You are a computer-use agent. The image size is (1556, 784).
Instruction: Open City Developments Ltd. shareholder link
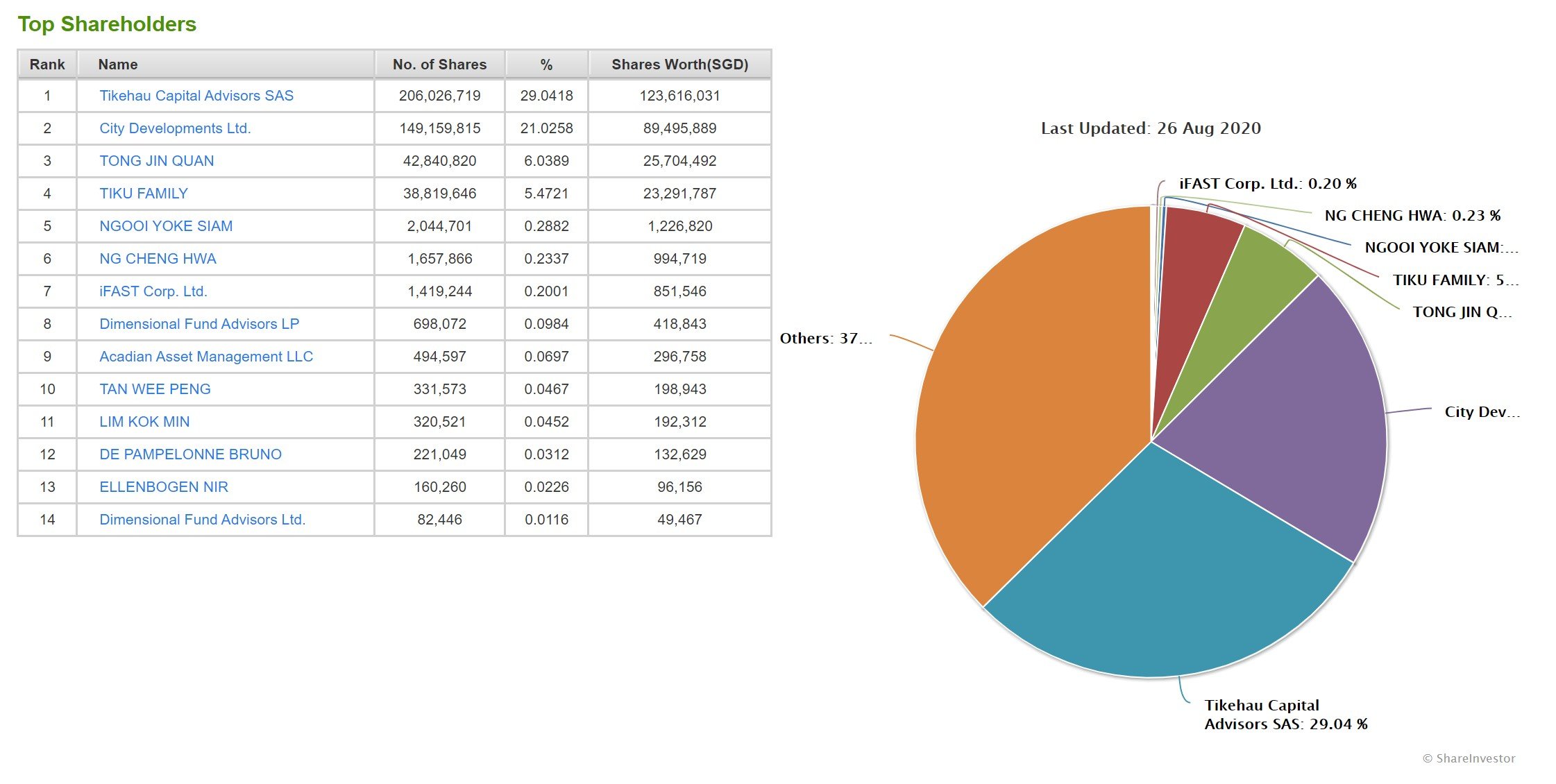[x=175, y=128]
